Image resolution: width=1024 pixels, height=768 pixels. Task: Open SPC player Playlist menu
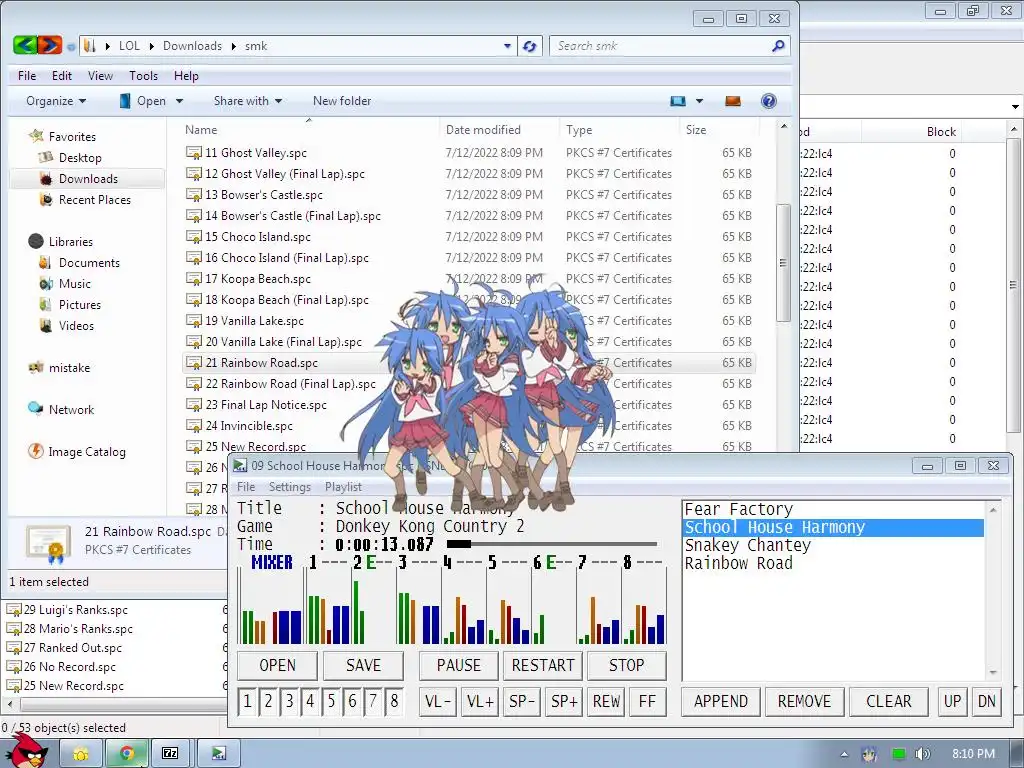tap(344, 487)
